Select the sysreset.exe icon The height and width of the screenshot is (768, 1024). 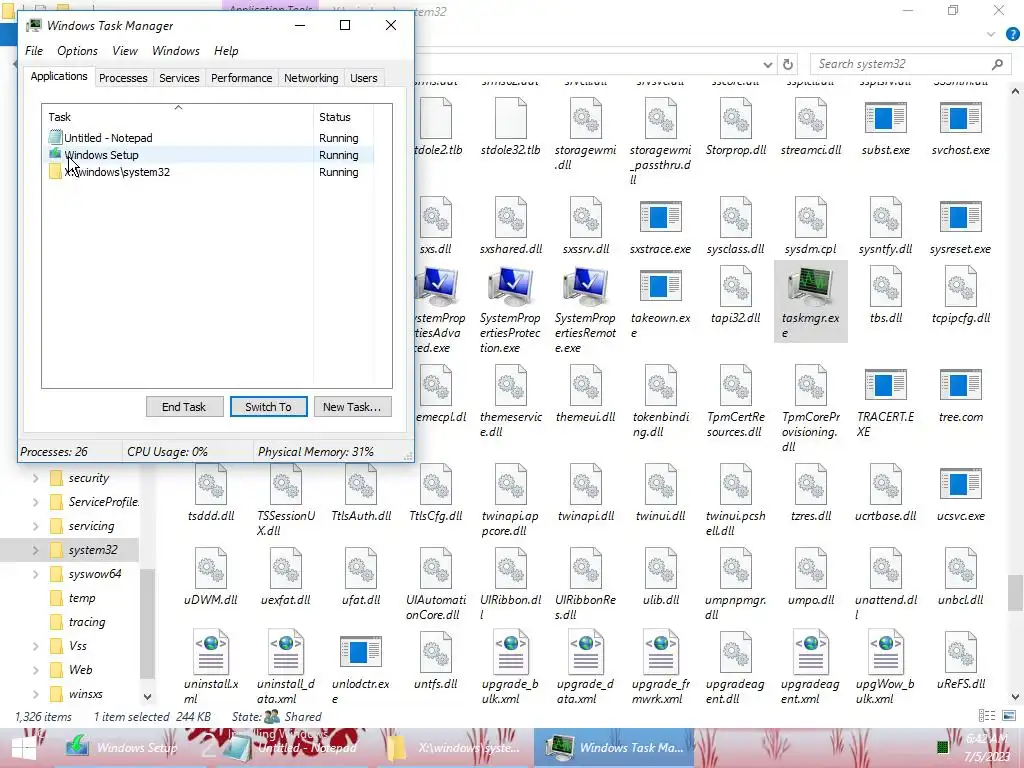pyautogui.click(x=960, y=218)
